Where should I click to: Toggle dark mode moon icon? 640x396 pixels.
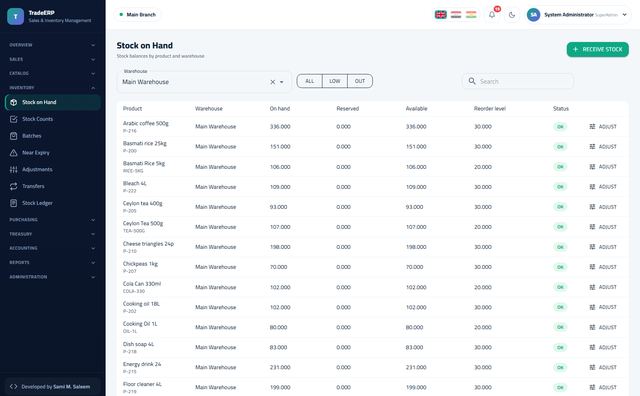click(512, 15)
